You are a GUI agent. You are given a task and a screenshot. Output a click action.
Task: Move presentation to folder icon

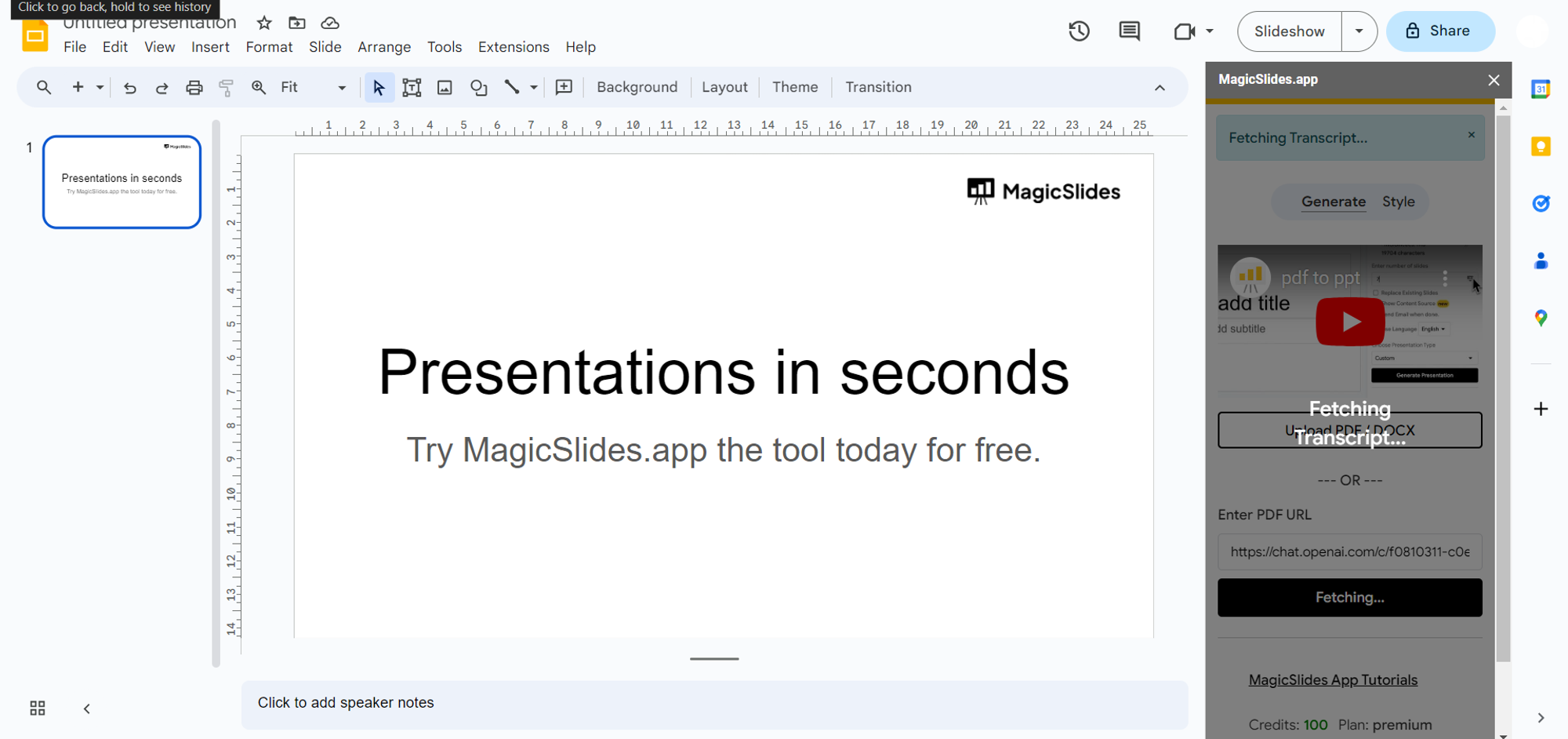(296, 23)
